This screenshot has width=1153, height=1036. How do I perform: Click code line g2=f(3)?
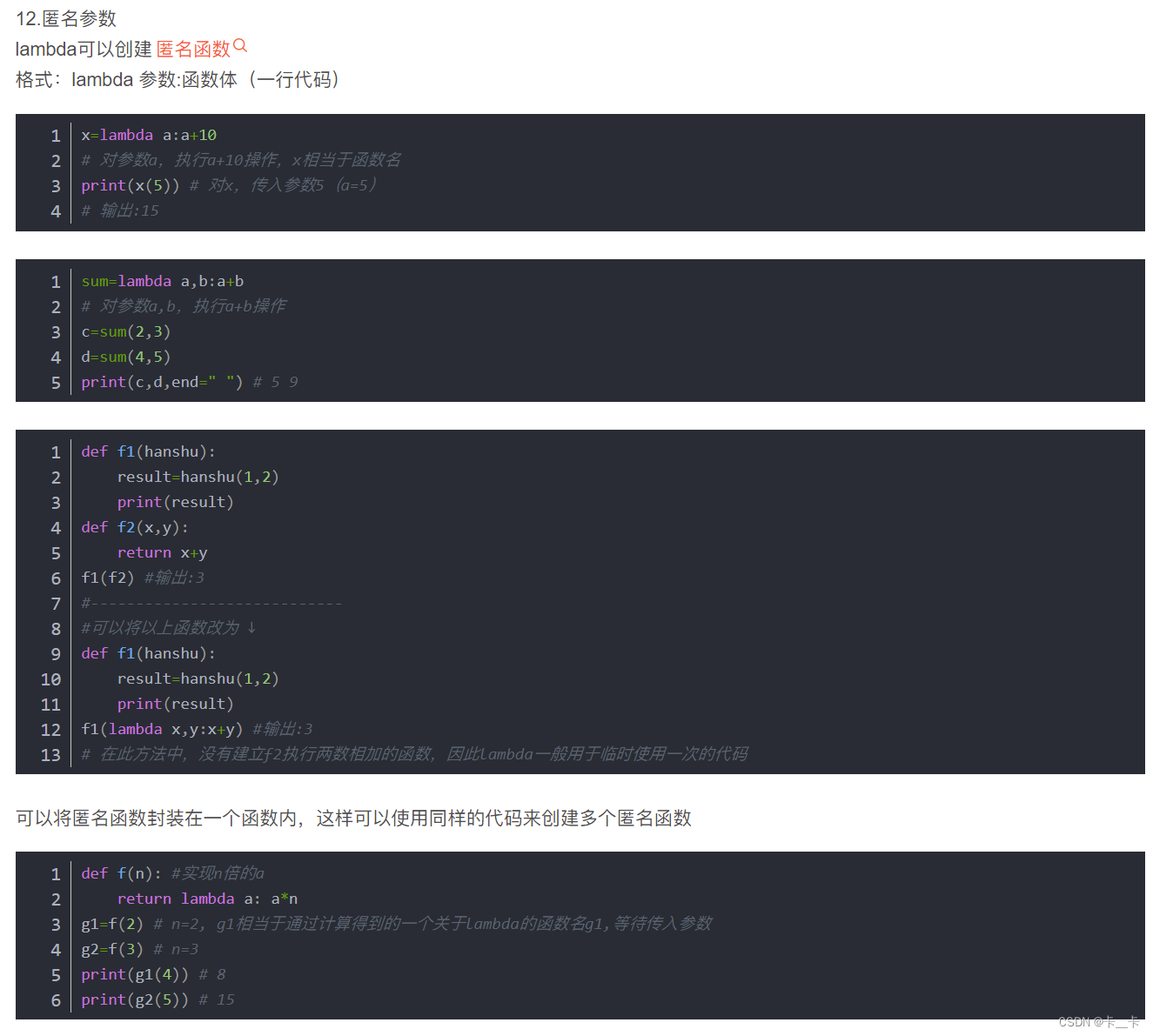point(112,950)
